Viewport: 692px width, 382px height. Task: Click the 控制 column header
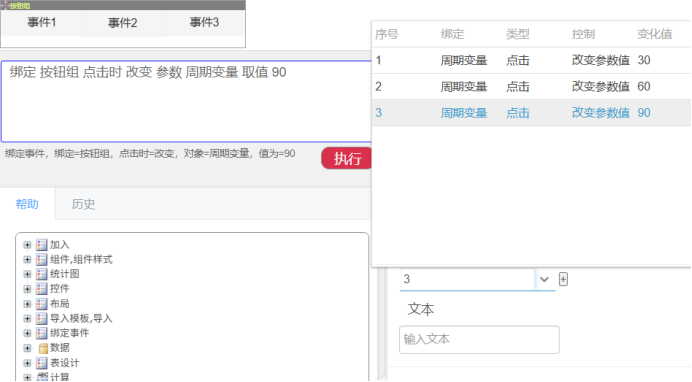click(x=583, y=34)
